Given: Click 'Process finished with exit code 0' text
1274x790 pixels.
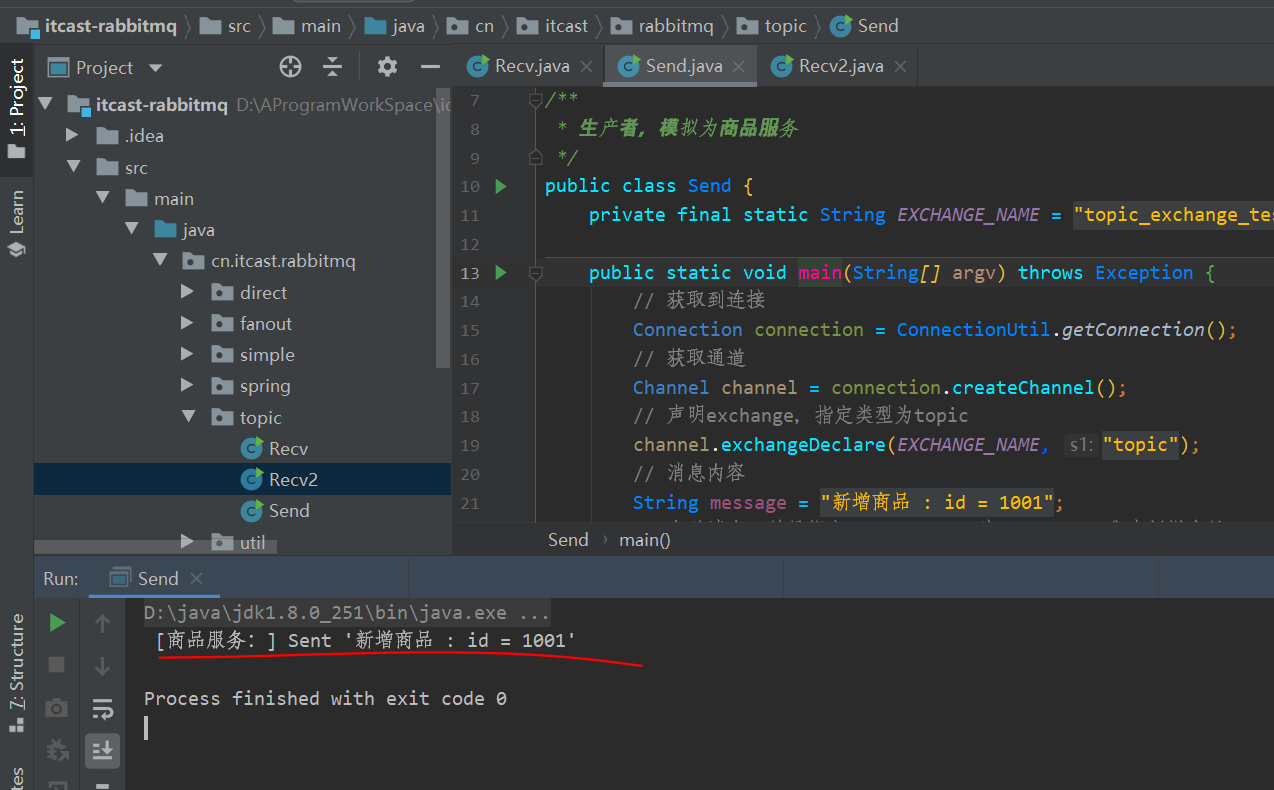Looking at the screenshot, I should pos(325,698).
